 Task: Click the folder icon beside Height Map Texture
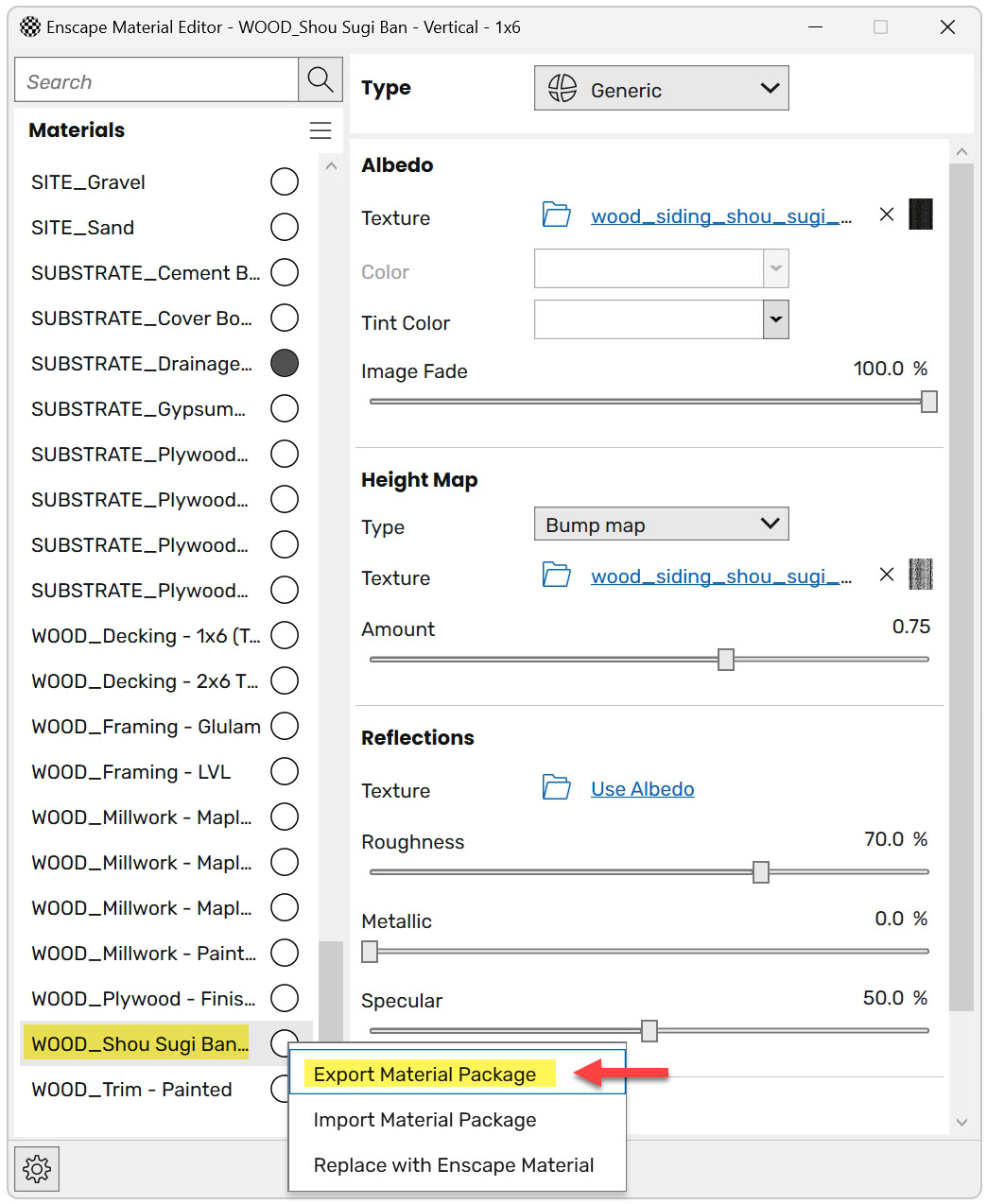click(x=556, y=576)
